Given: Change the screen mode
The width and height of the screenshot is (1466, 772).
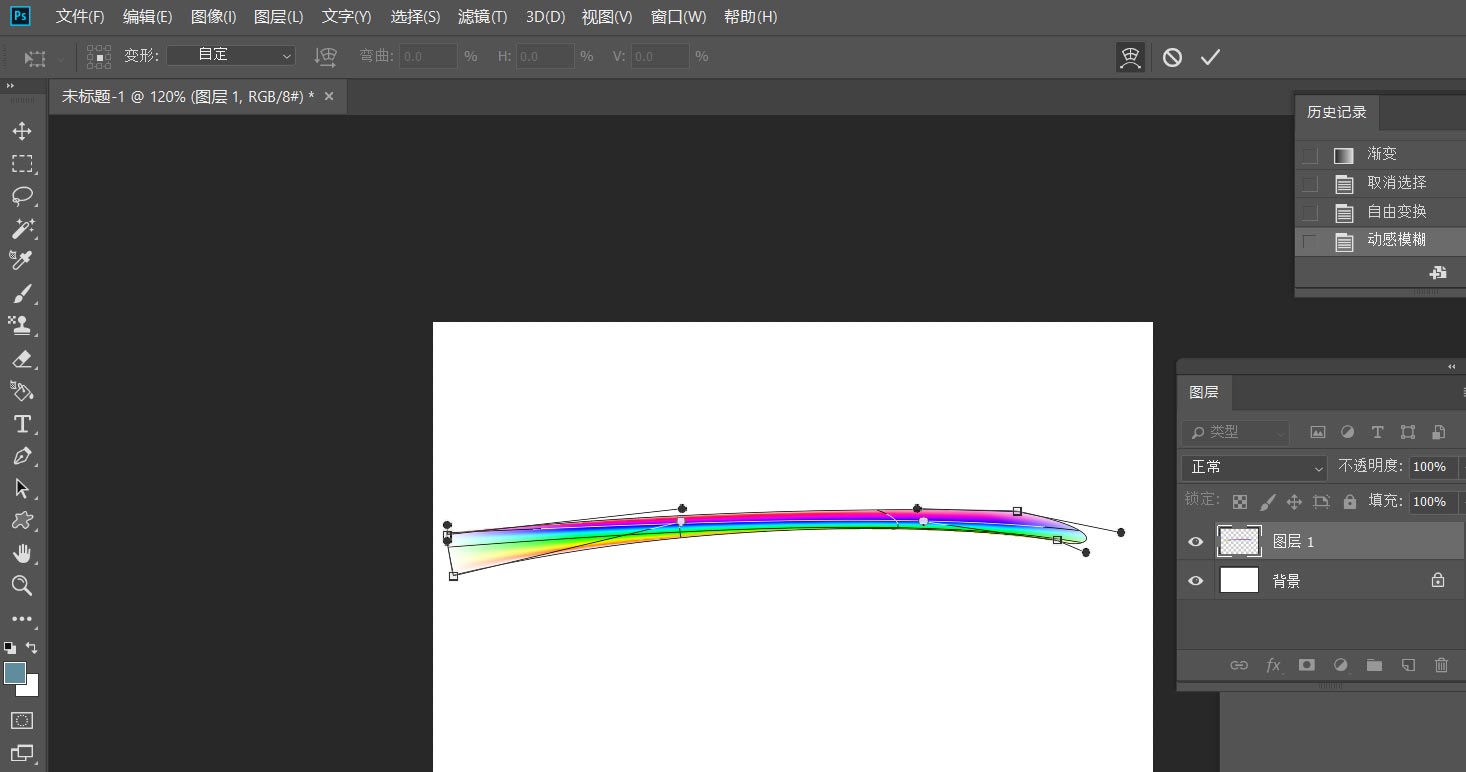Looking at the screenshot, I should pos(22,753).
